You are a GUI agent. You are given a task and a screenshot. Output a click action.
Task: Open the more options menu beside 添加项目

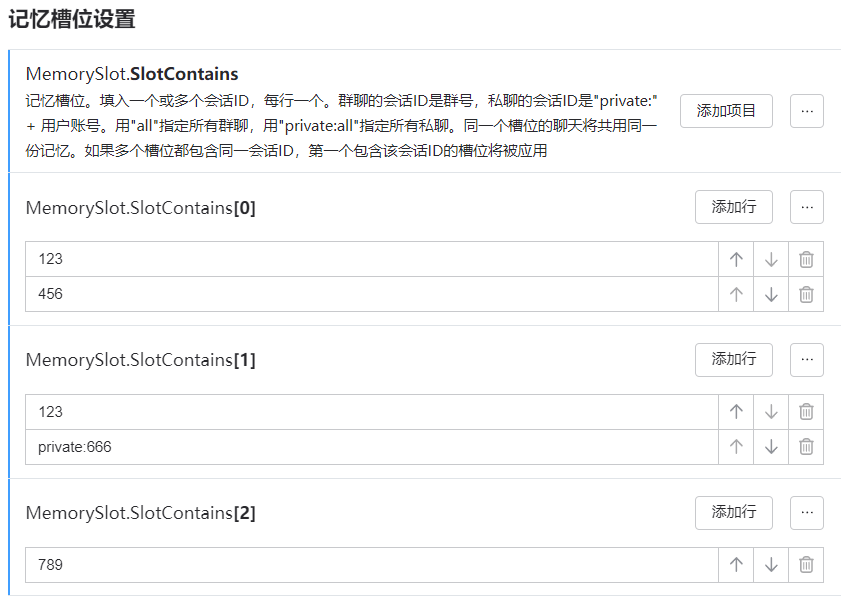[x=807, y=111]
